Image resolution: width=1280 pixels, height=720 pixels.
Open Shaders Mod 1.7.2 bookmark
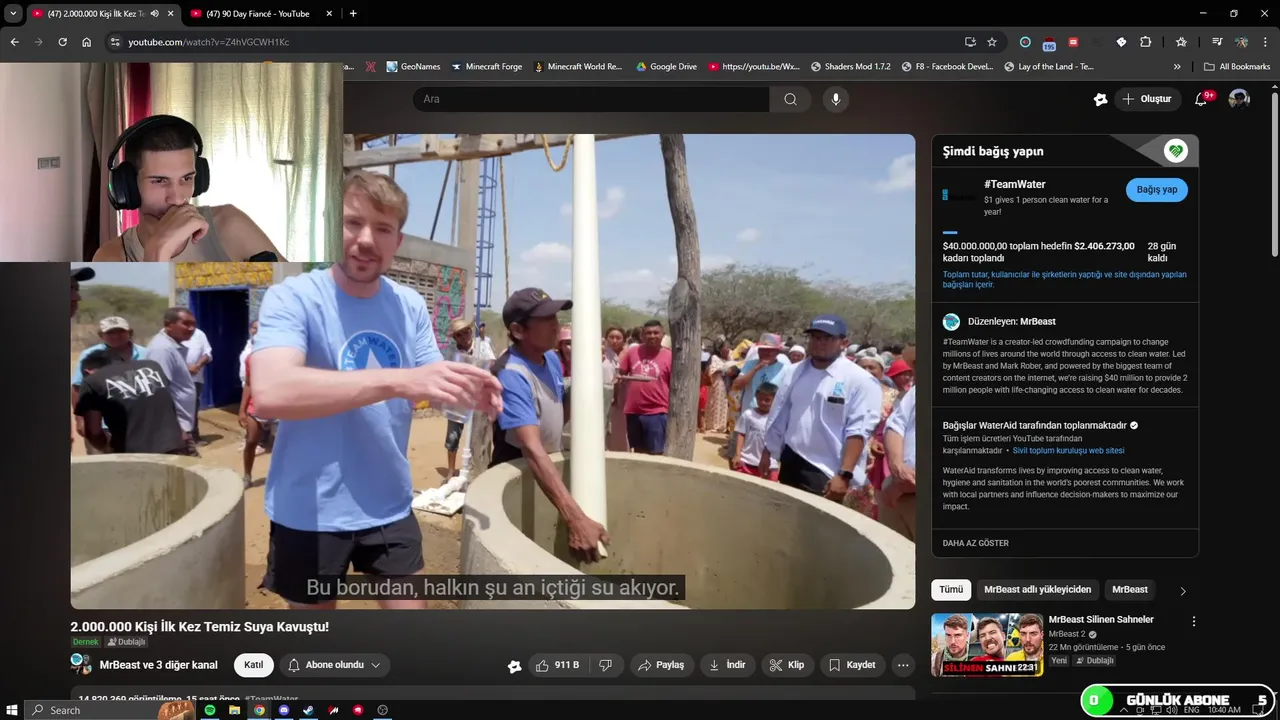(x=850, y=67)
